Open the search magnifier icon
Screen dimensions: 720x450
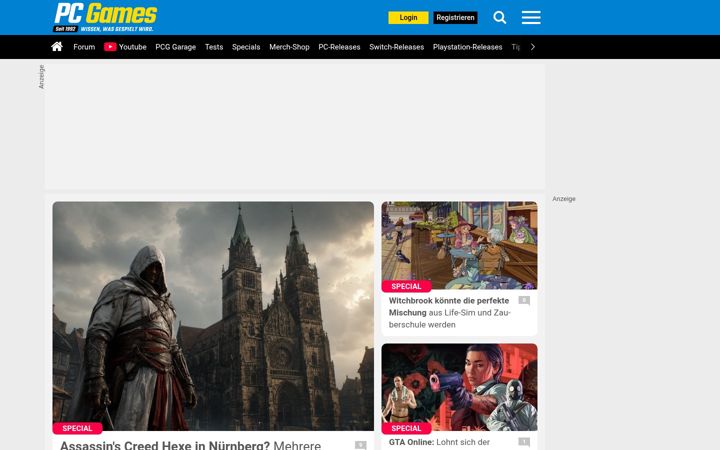point(500,17)
